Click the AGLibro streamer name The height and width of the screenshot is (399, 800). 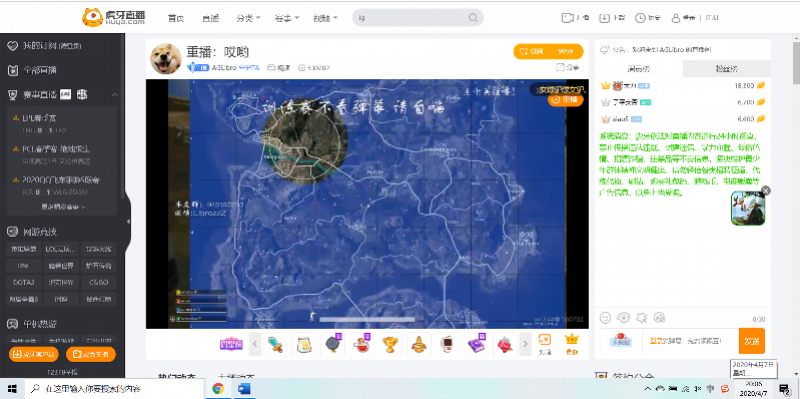pos(224,67)
